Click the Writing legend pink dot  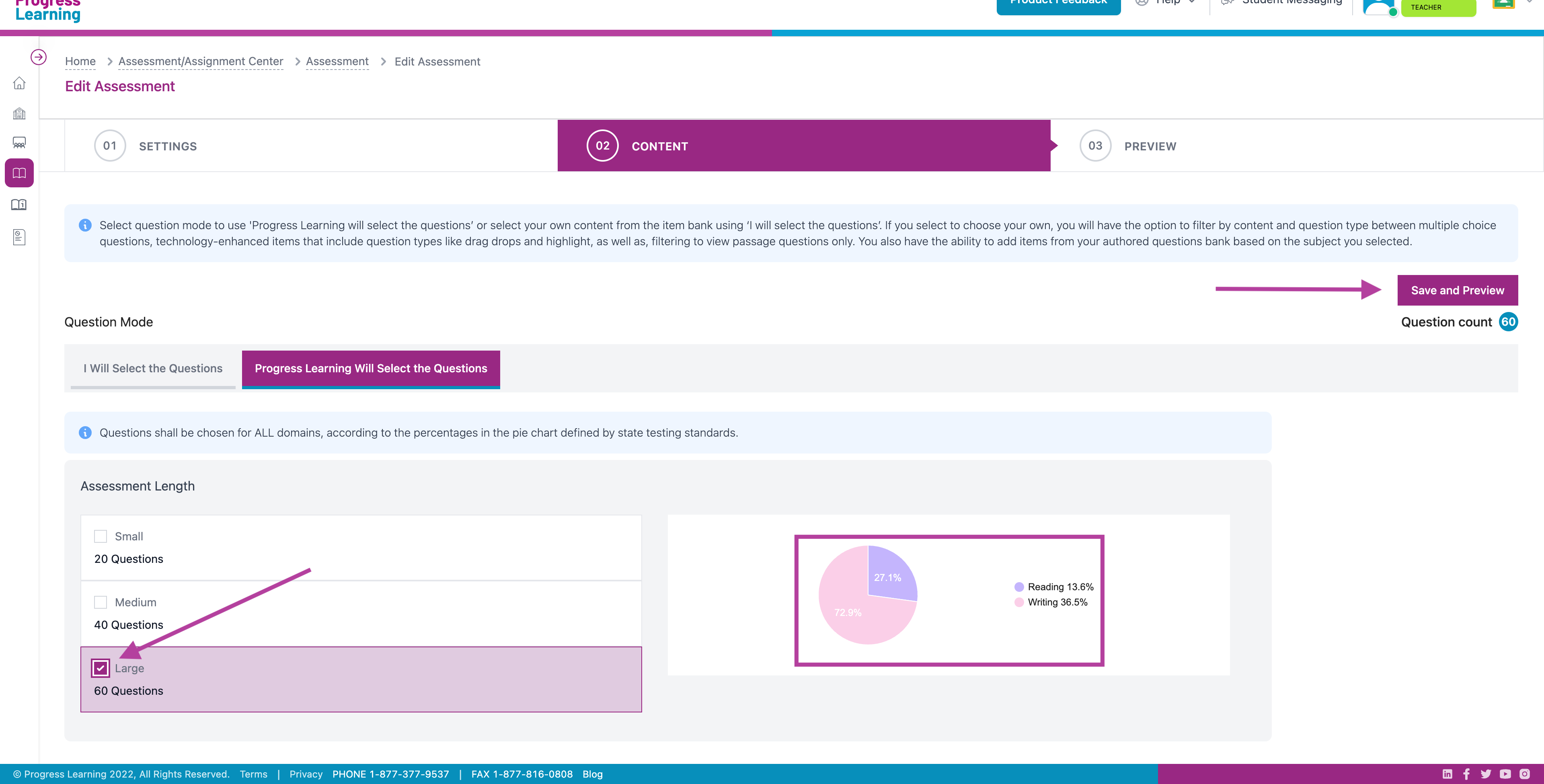1019,602
